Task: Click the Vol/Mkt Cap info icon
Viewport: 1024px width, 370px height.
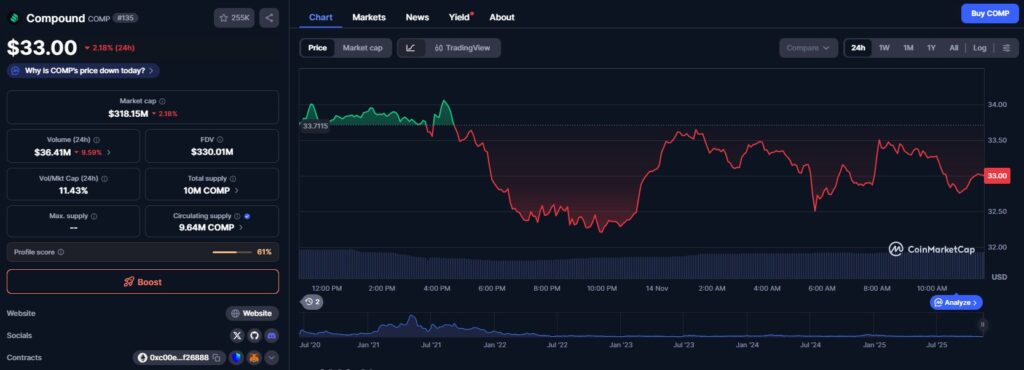Action: (x=104, y=178)
